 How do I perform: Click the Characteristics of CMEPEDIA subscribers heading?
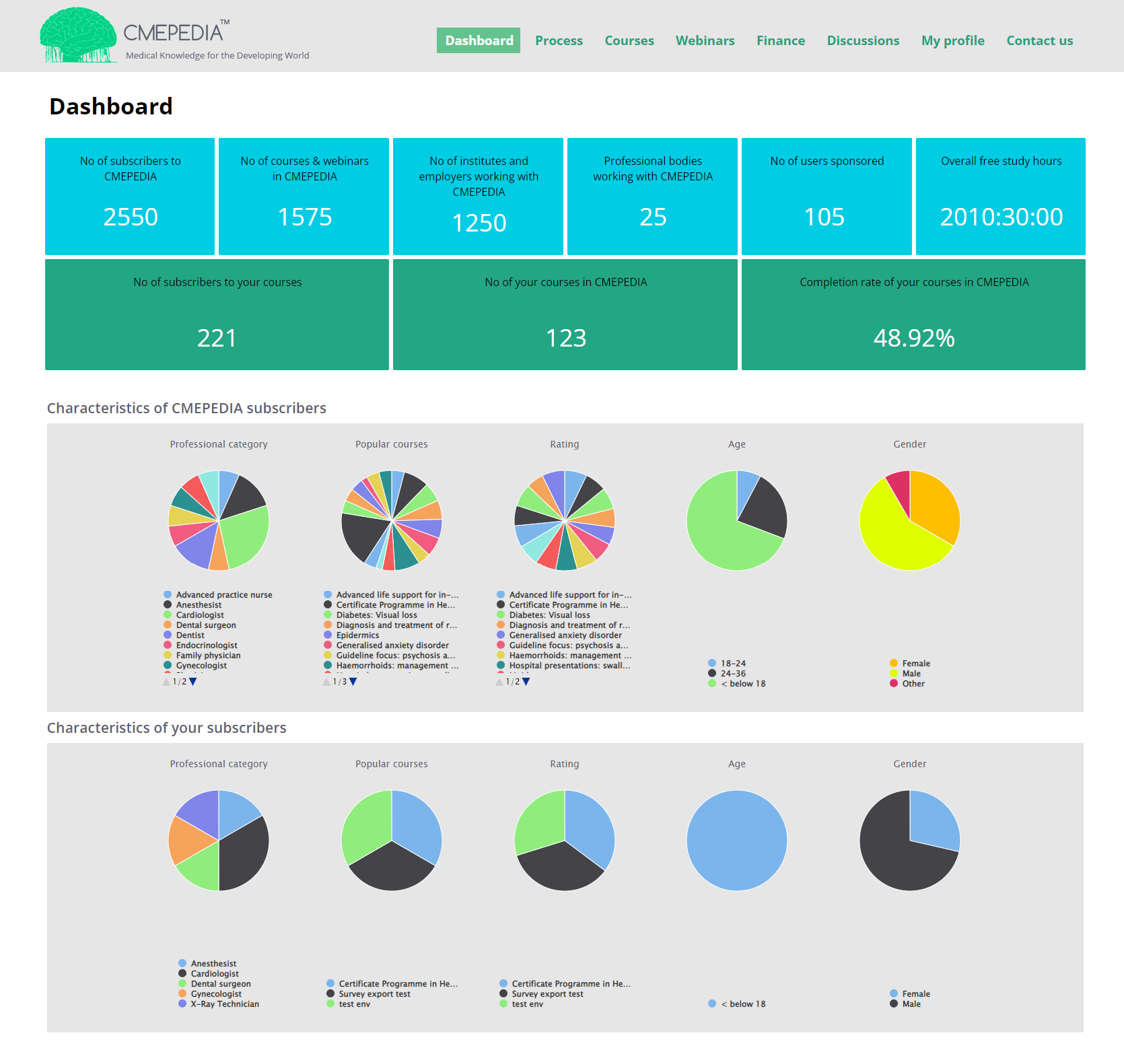186,408
